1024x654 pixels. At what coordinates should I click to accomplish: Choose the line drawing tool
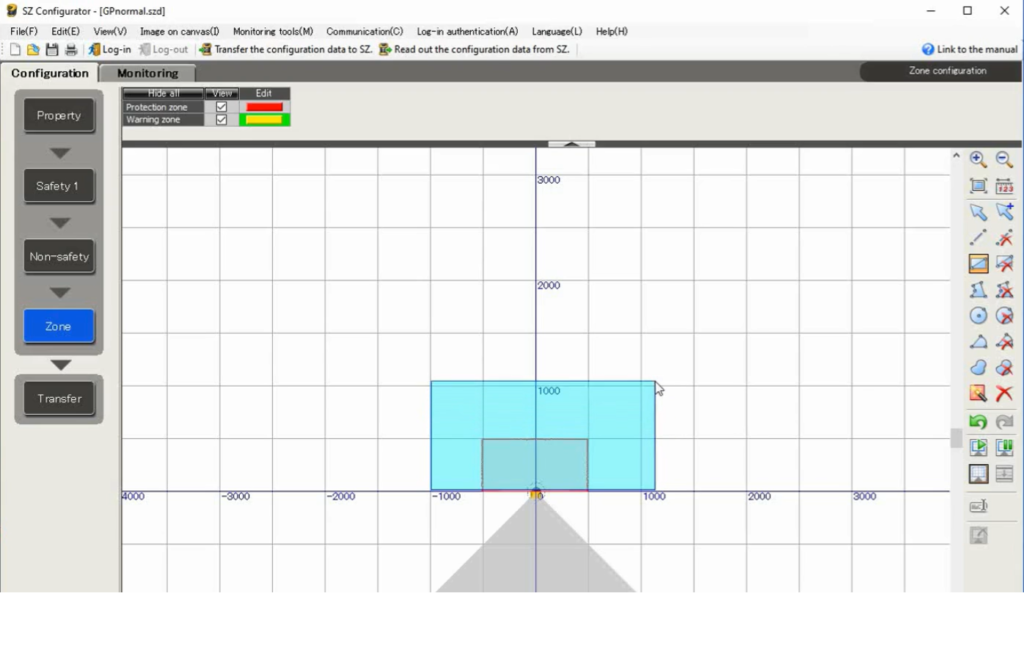pos(978,238)
